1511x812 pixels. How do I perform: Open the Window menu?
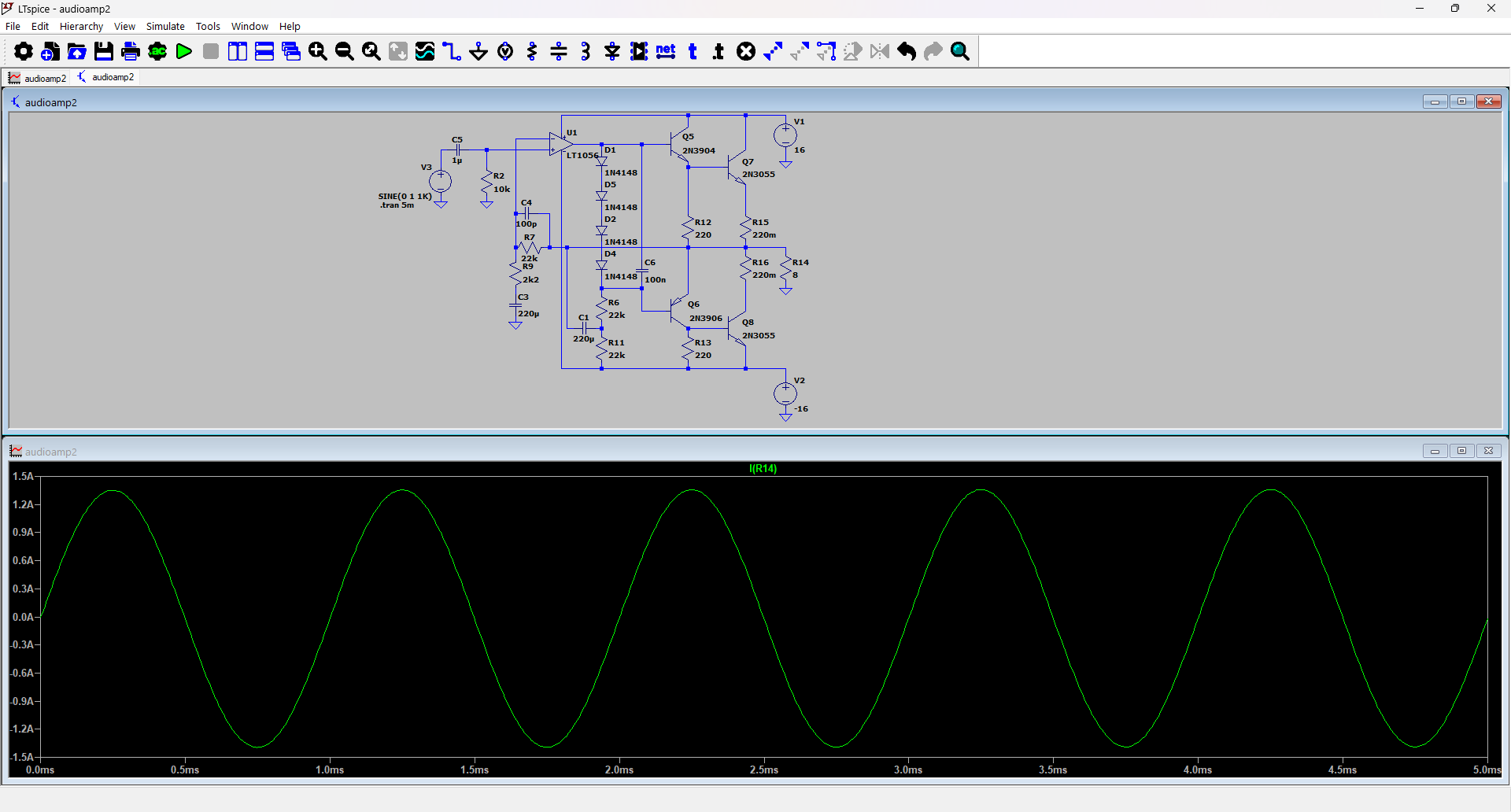pyautogui.click(x=249, y=26)
